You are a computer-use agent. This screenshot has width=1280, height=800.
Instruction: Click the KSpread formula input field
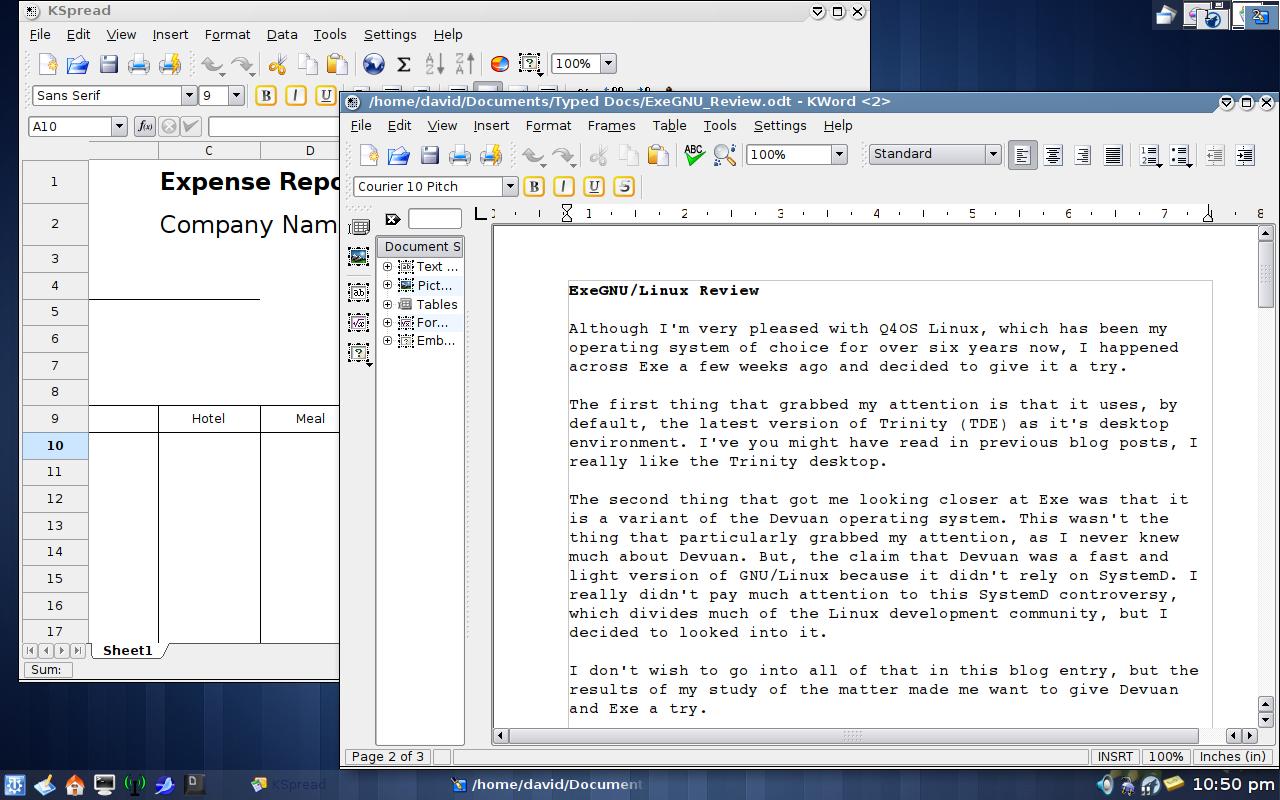tap(273, 126)
